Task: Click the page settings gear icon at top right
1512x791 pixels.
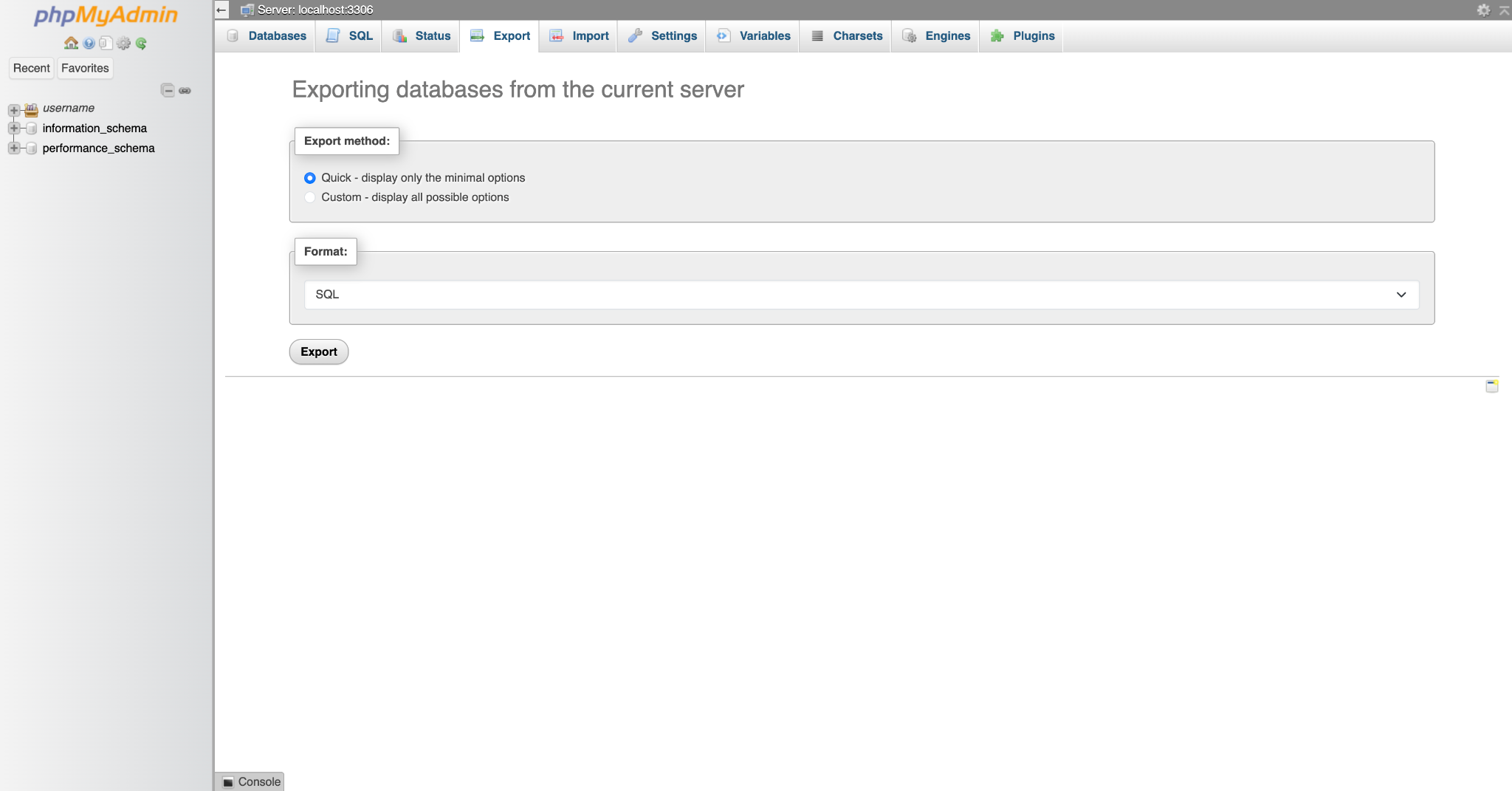Action: (x=1483, y=10)
